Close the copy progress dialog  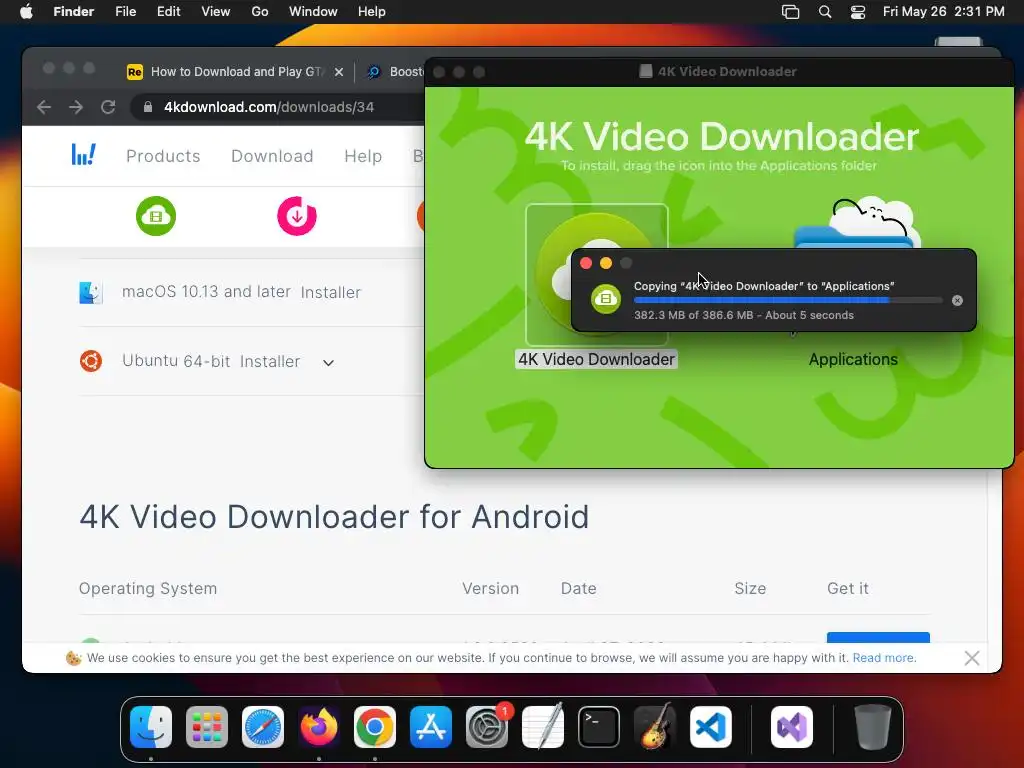point(586,263)
